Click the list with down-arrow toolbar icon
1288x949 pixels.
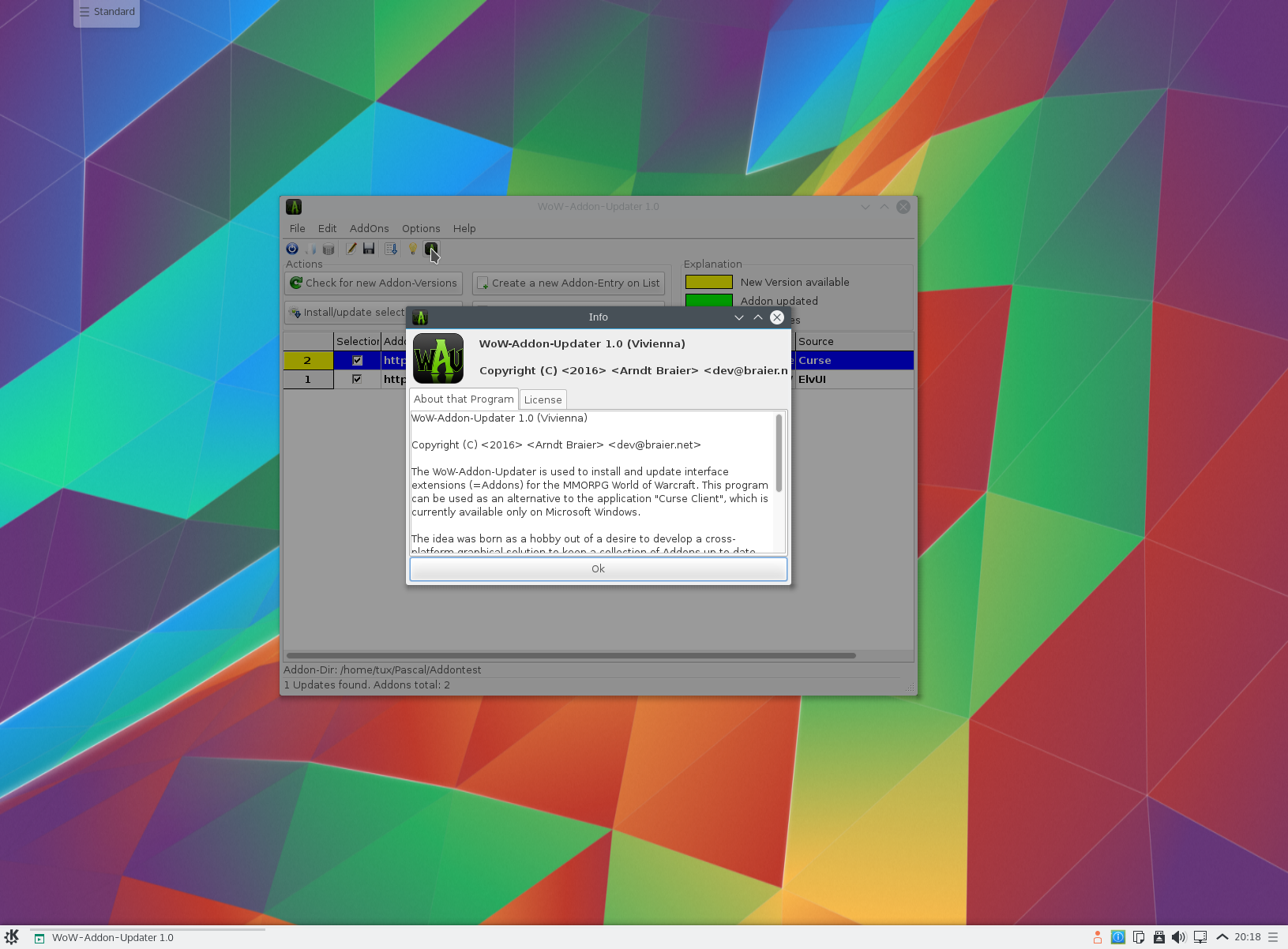click(391, 249)
